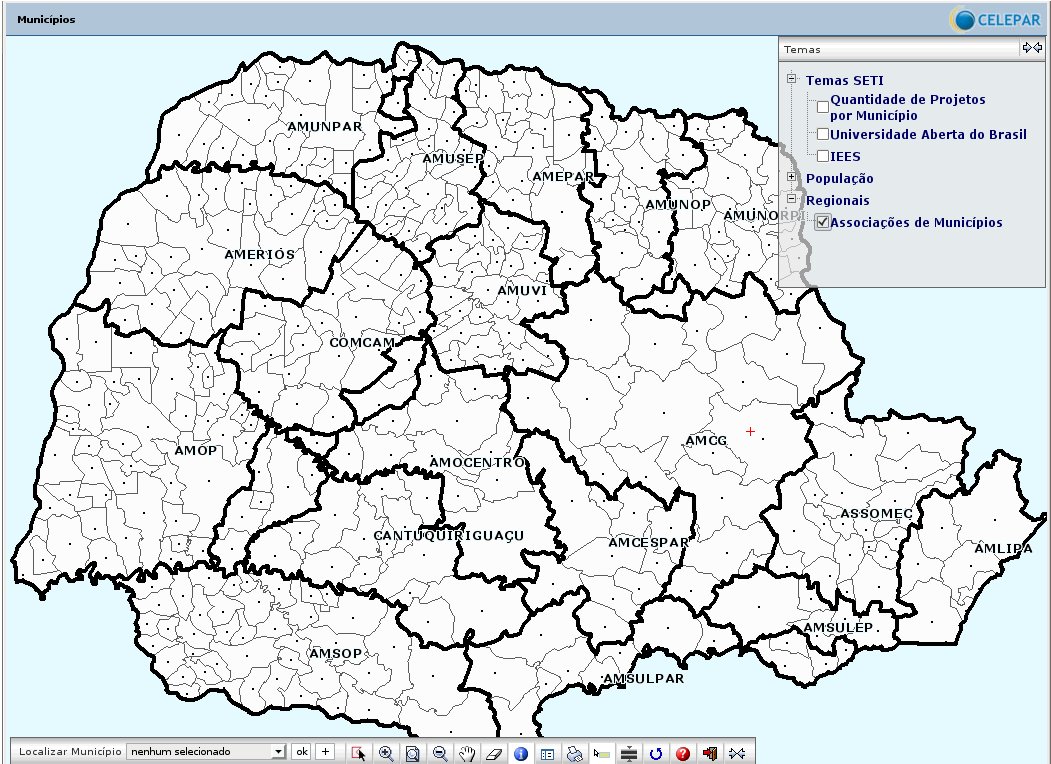Image resolution: width=1051 pixels, height=764 pixels.
Task: Click the plus button next to ok
Action: tap(324, 751)
